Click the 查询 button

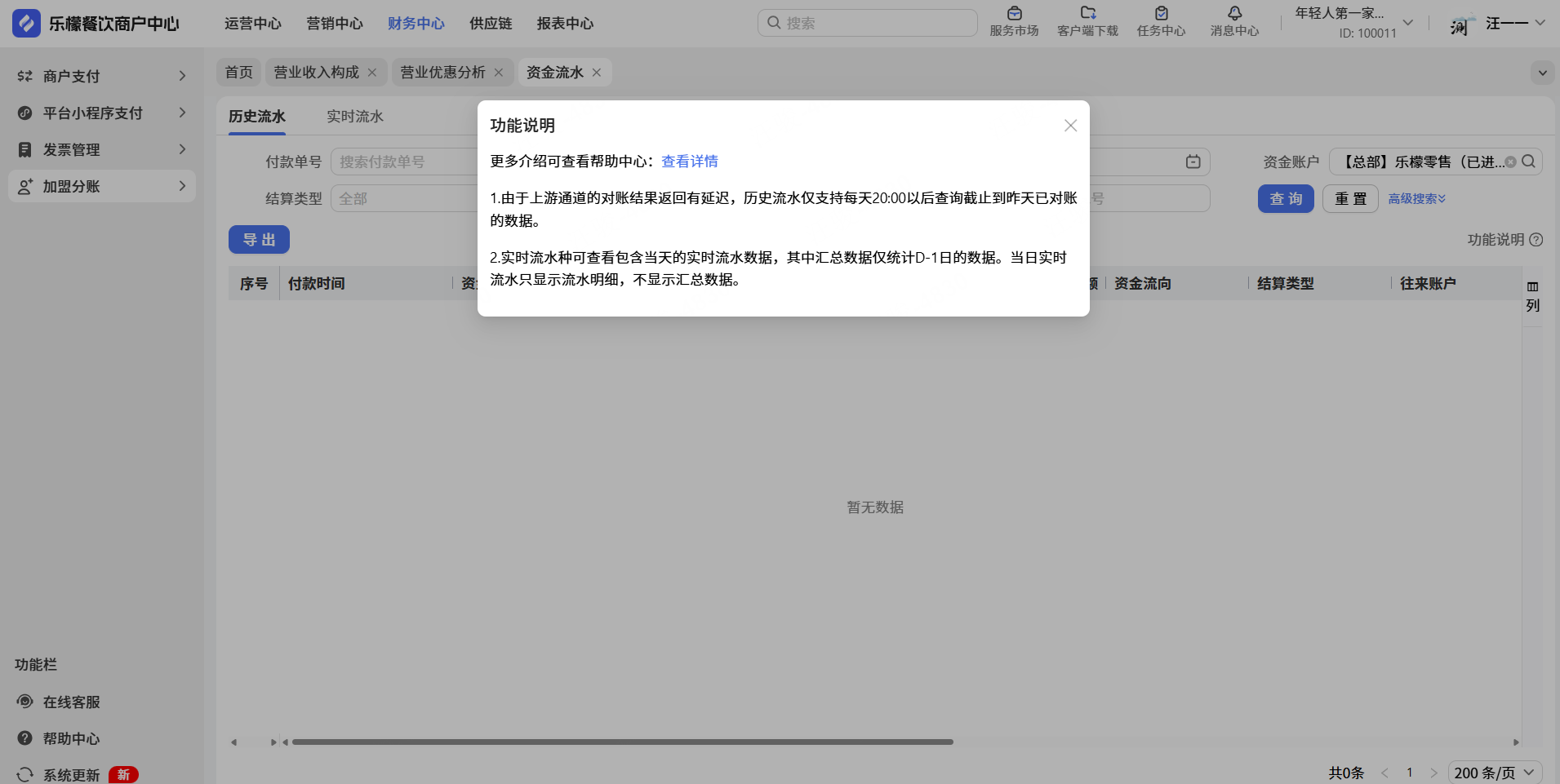tap(1286, 199)
